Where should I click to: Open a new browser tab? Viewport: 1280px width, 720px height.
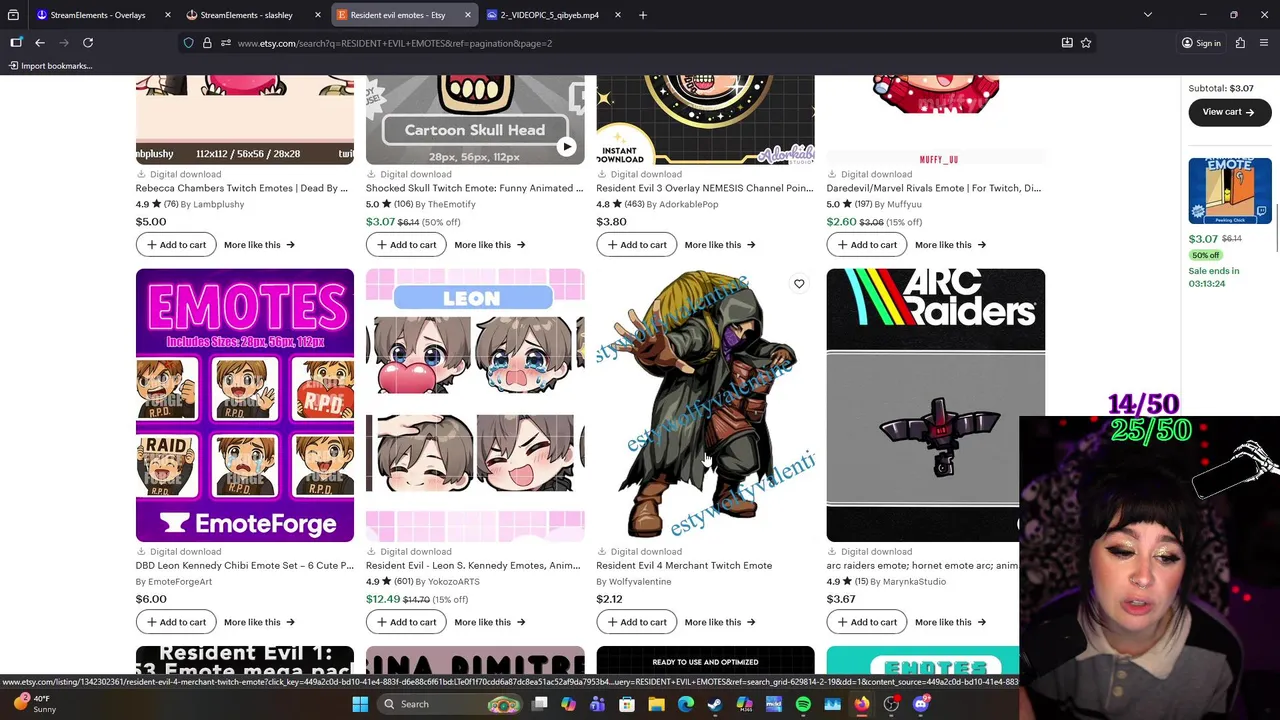[x=643, y=15]
